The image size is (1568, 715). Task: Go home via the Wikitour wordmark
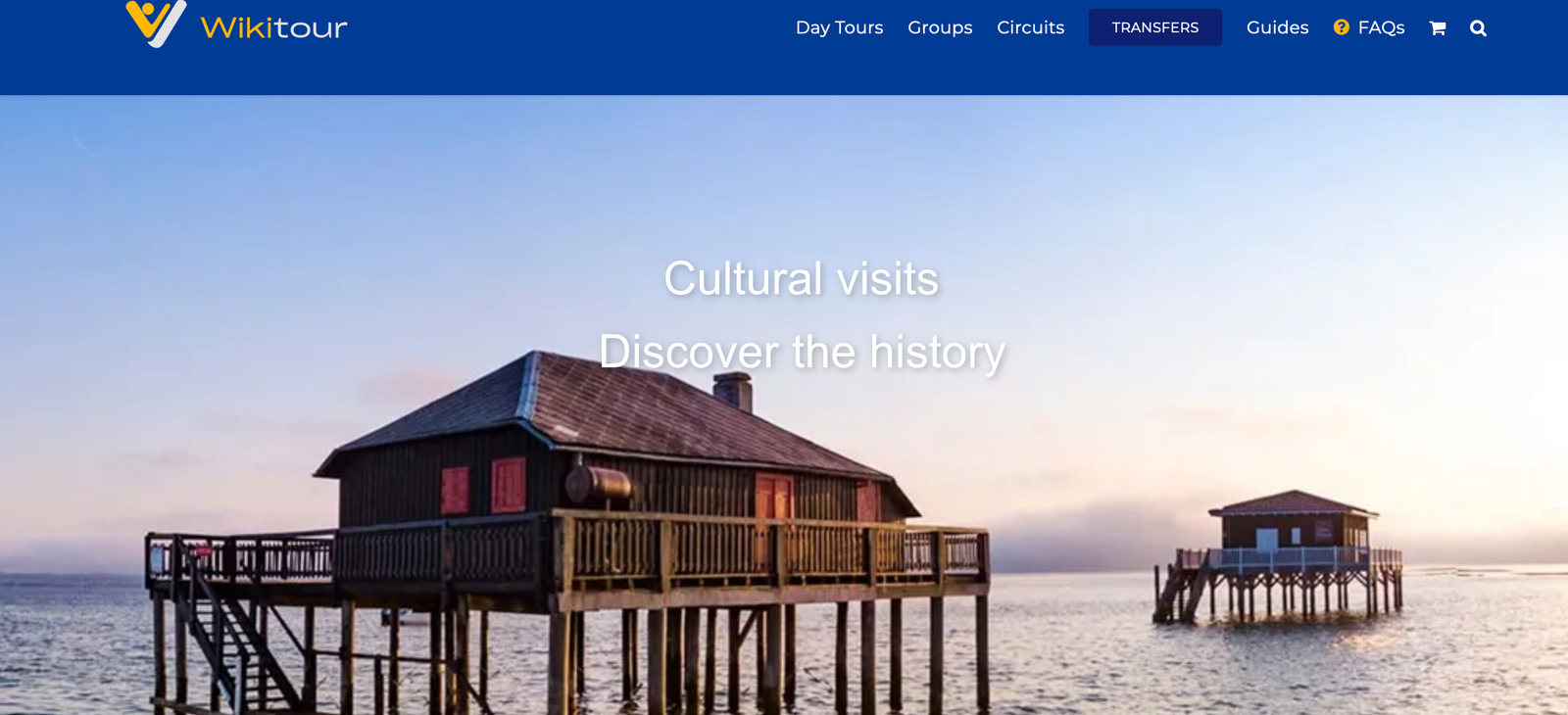point(273,27)
